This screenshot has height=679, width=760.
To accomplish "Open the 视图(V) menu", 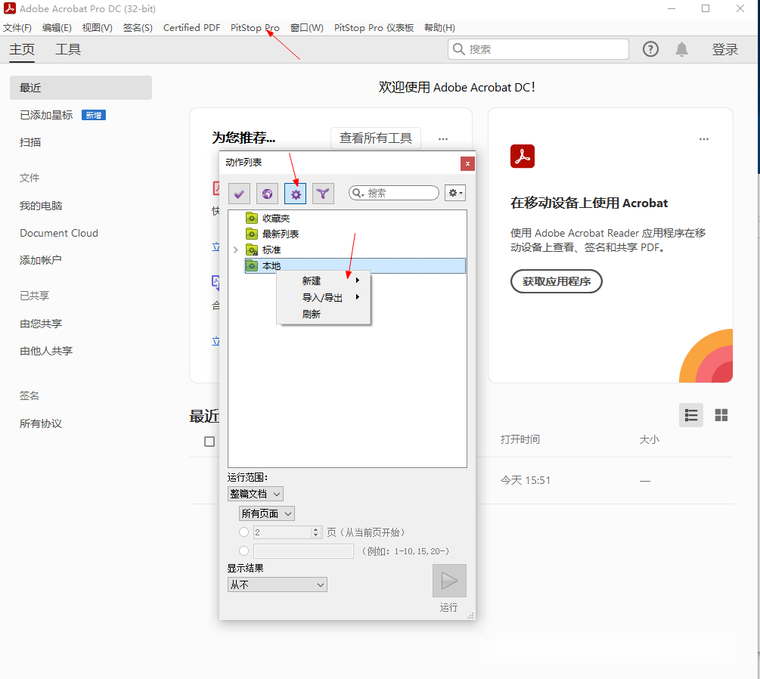I will click(x=97, y=28).
